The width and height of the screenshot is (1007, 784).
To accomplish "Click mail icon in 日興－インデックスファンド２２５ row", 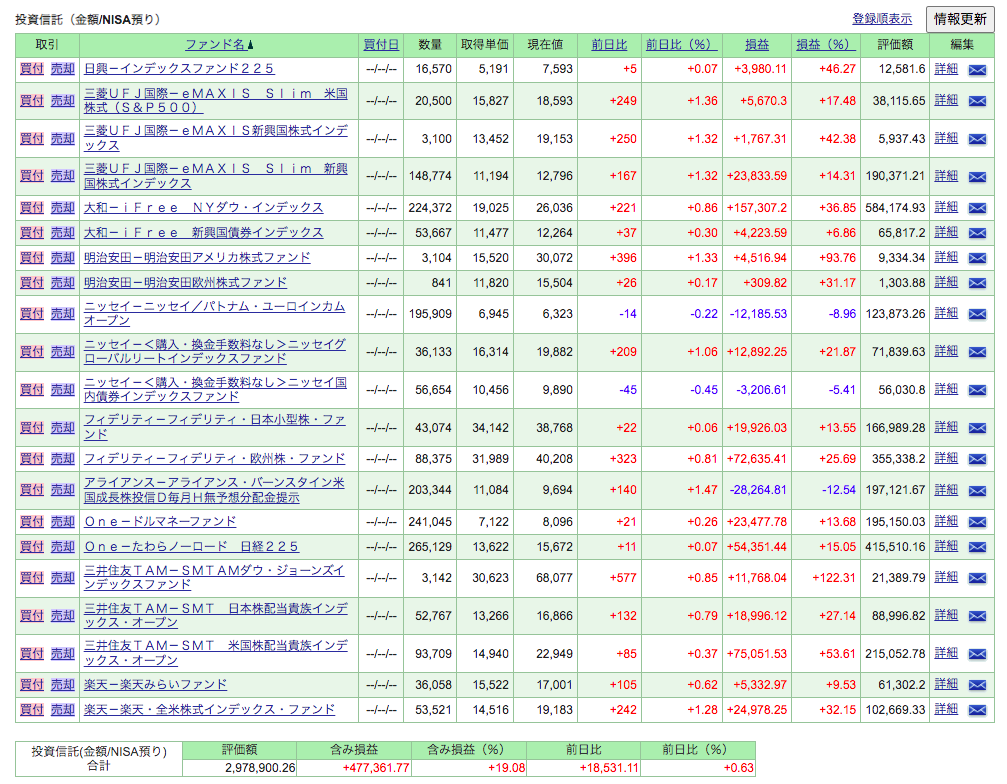I will pos(977,69).
